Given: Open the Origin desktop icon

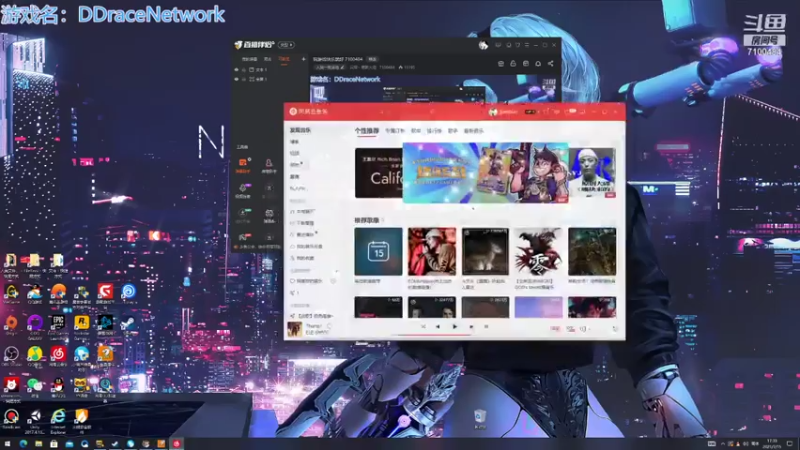Looking at the screenshot, I should (11, 324).
